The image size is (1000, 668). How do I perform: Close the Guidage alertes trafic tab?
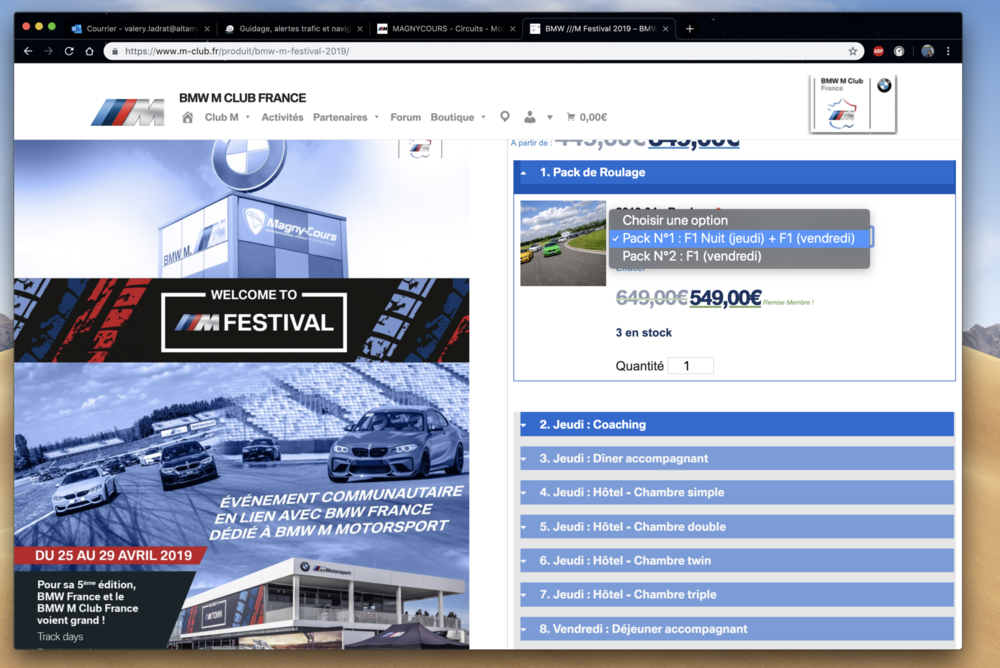[360, 29]
